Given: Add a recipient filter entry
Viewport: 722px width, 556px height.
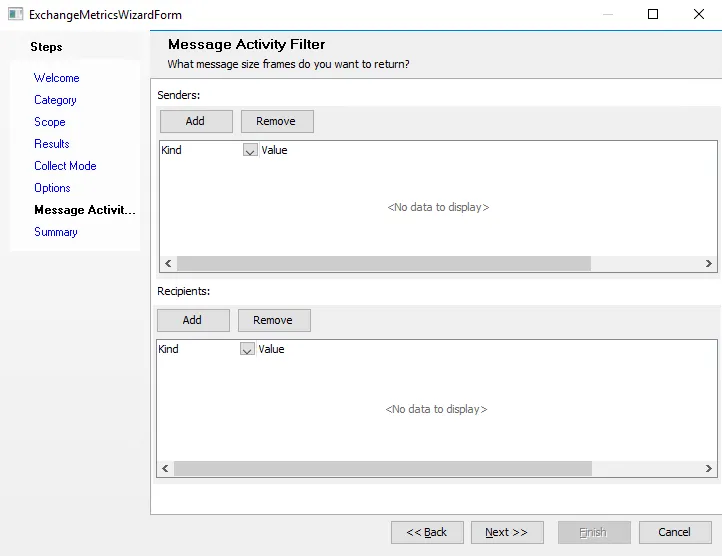Looking at the screenshot, I should [x=193, y=320].
